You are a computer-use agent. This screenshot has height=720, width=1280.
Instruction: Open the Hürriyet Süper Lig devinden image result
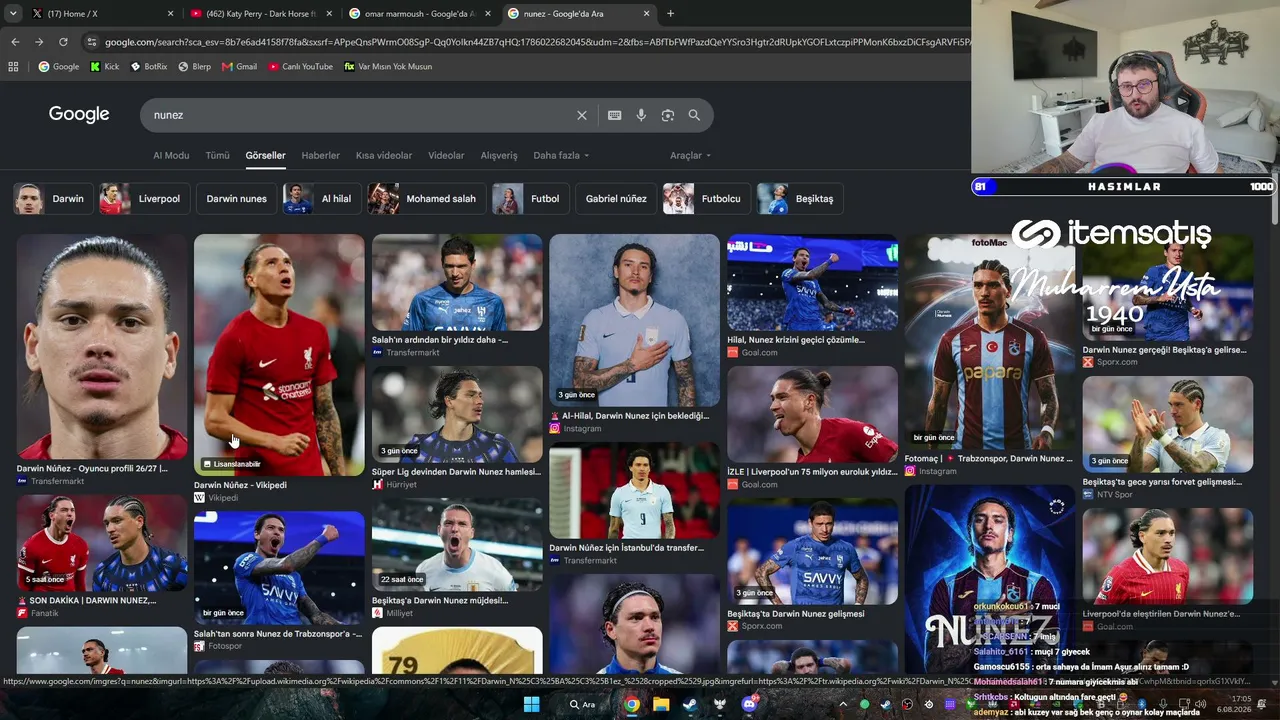pos(457,414)
